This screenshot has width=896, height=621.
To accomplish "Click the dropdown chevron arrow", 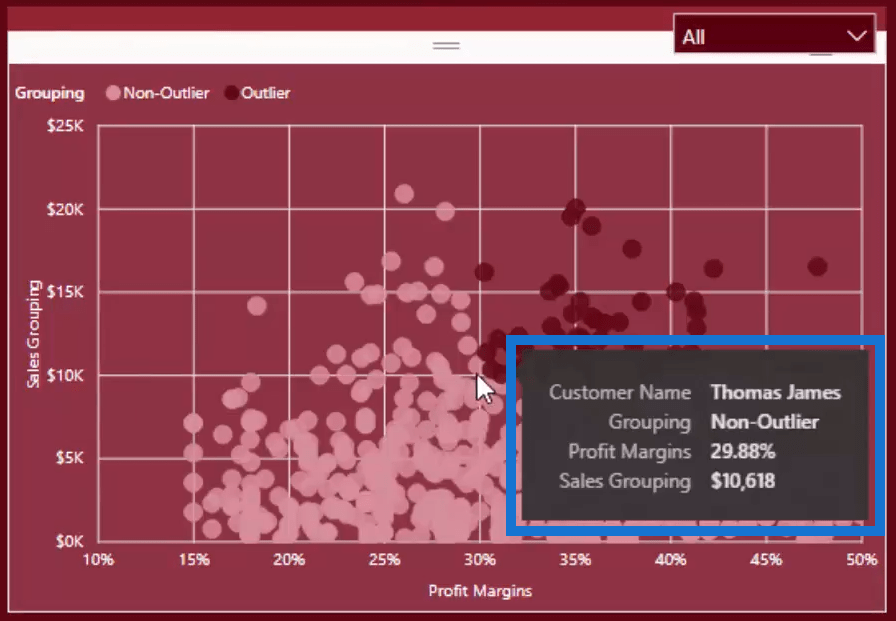I will (857, 37).
